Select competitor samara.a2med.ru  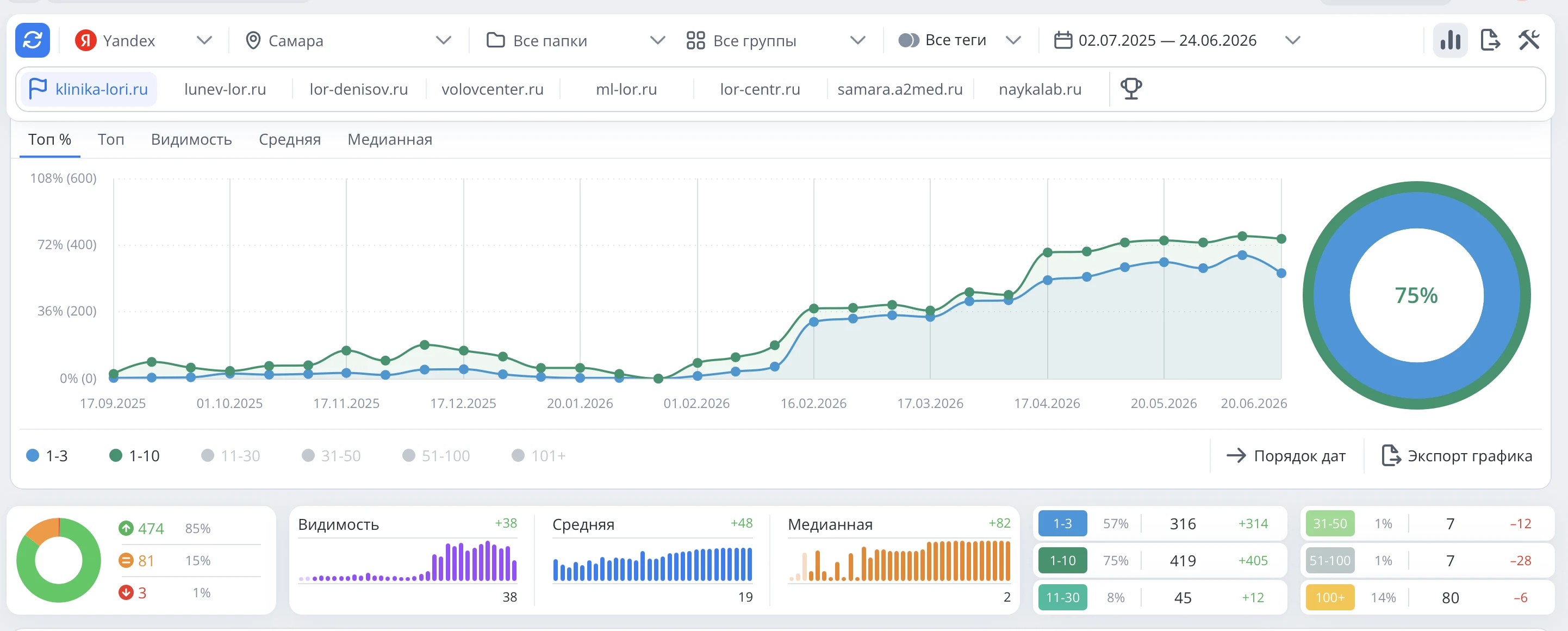pyautogui.click(x=900, y=89)
